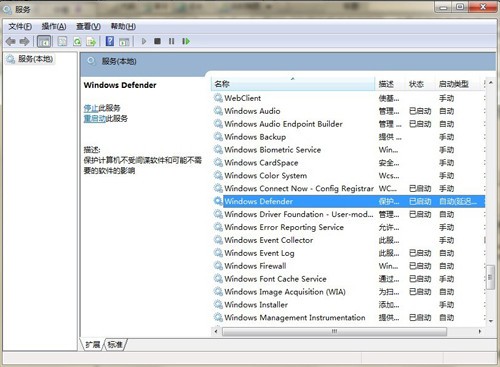The width and height of the screenshot is (500, 367).
Task: Maximize the services window
Action: point(460,7)
